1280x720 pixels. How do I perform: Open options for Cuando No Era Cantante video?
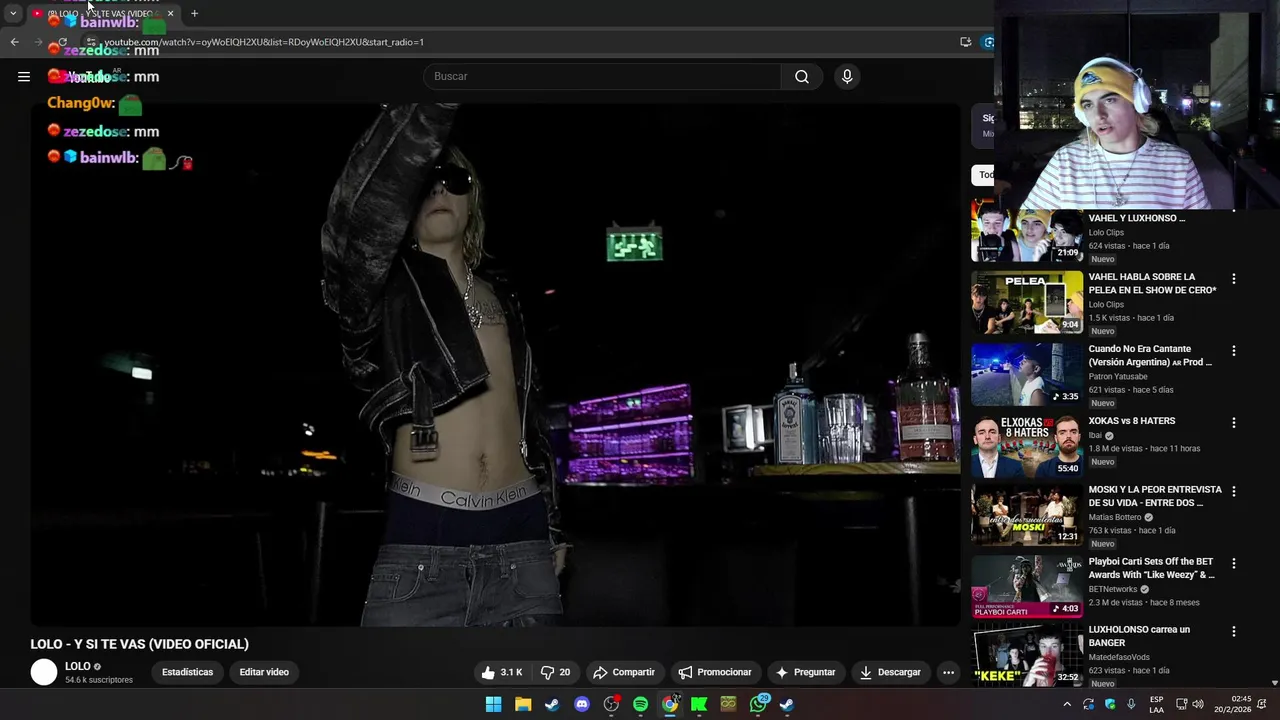[x=1233, y=351]
